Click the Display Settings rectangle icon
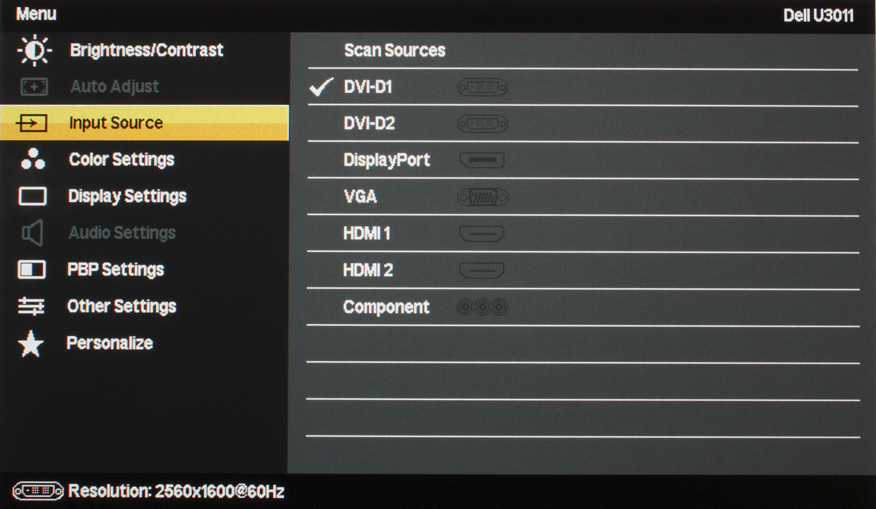Viewport: 876px width, 509px height. (33, 196)
